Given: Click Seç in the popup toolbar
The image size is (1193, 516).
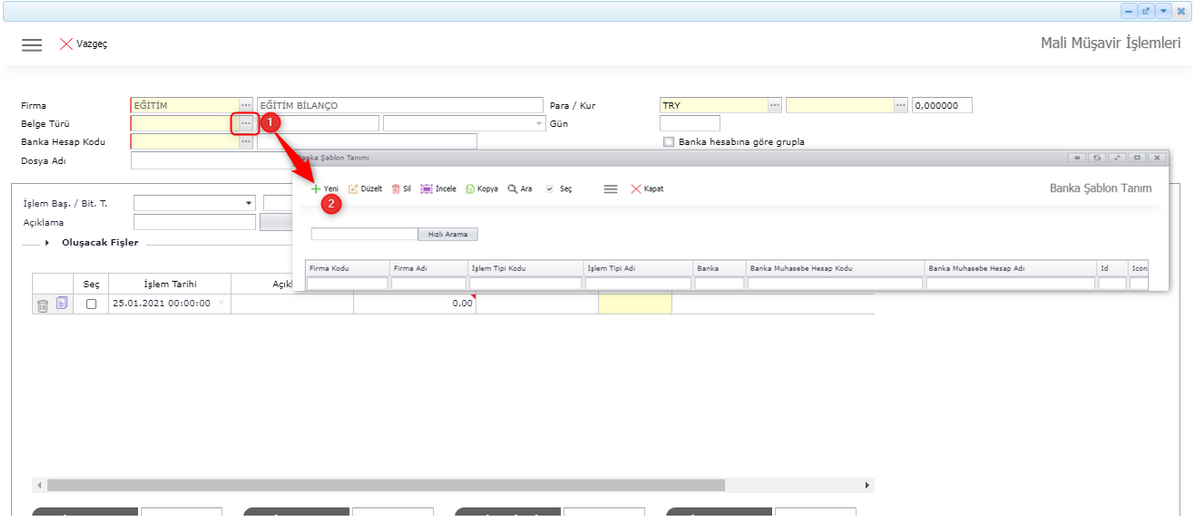Looking at the screenshot, I should click(558, 189).
